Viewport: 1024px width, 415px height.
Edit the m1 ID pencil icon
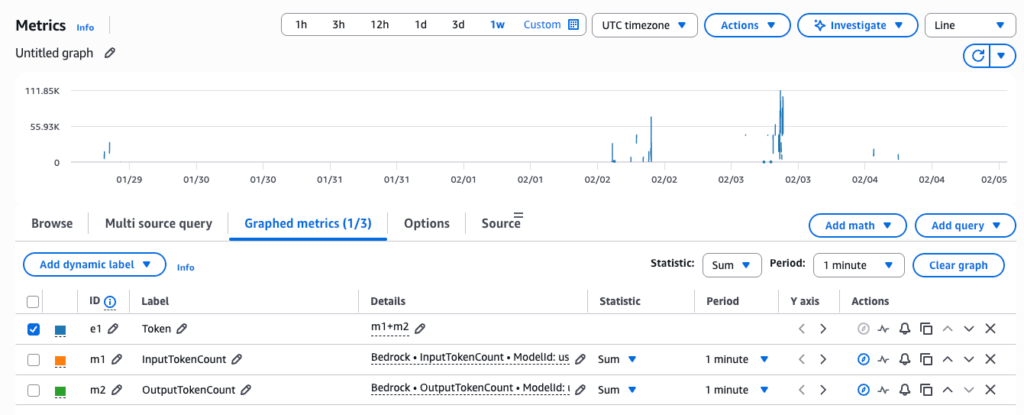coord(117,359)
